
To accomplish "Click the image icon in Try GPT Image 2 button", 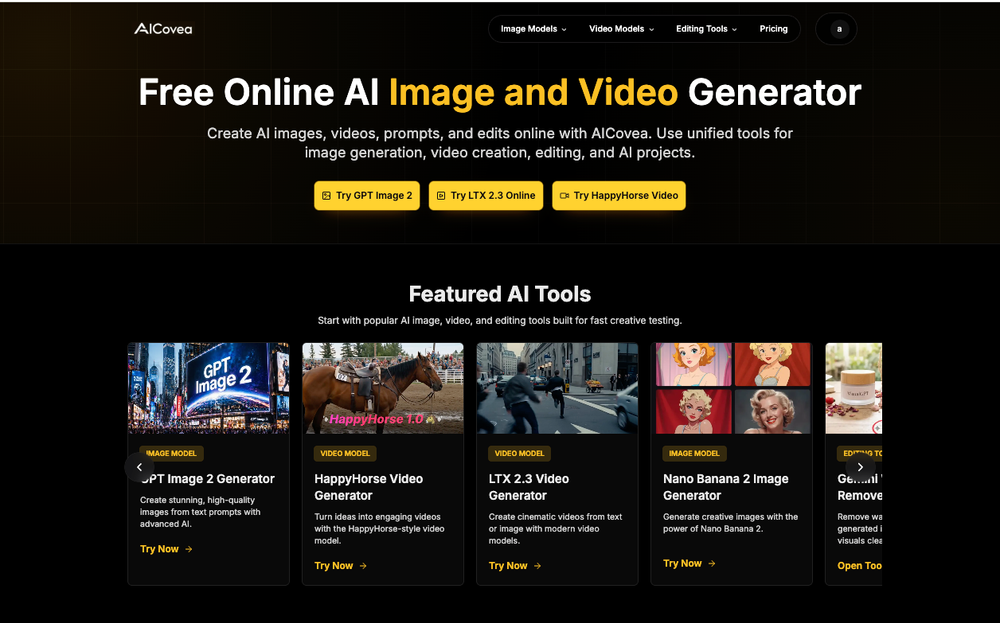I will [x=327, y=196].
